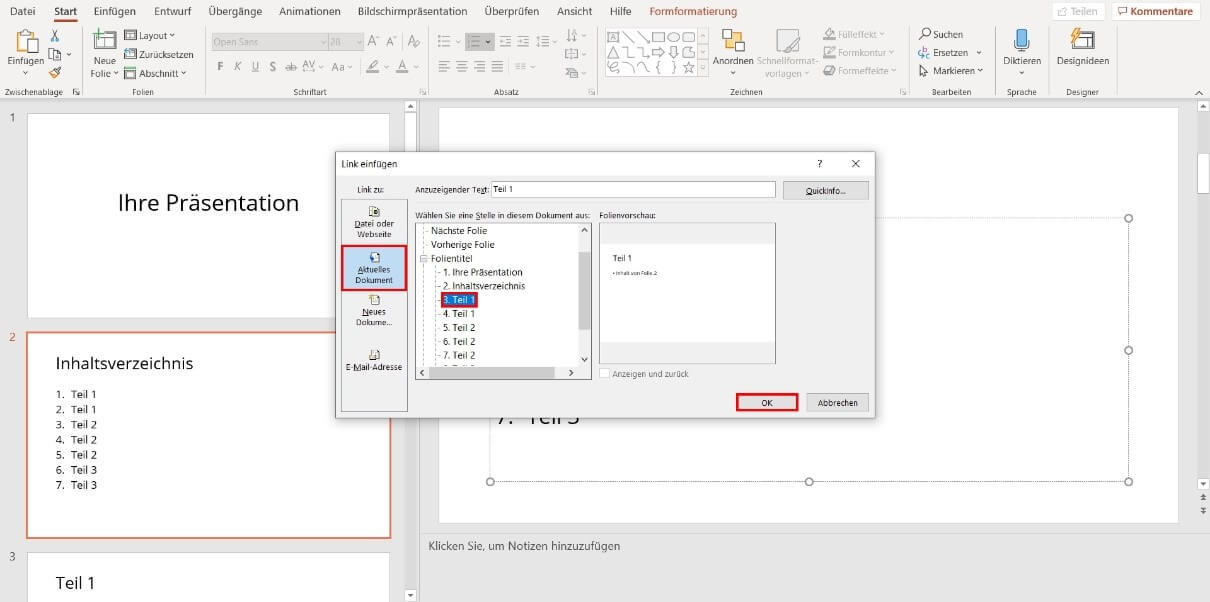Select Vorherige Folie in the list

pyautogui.click(x=463, y=245)
